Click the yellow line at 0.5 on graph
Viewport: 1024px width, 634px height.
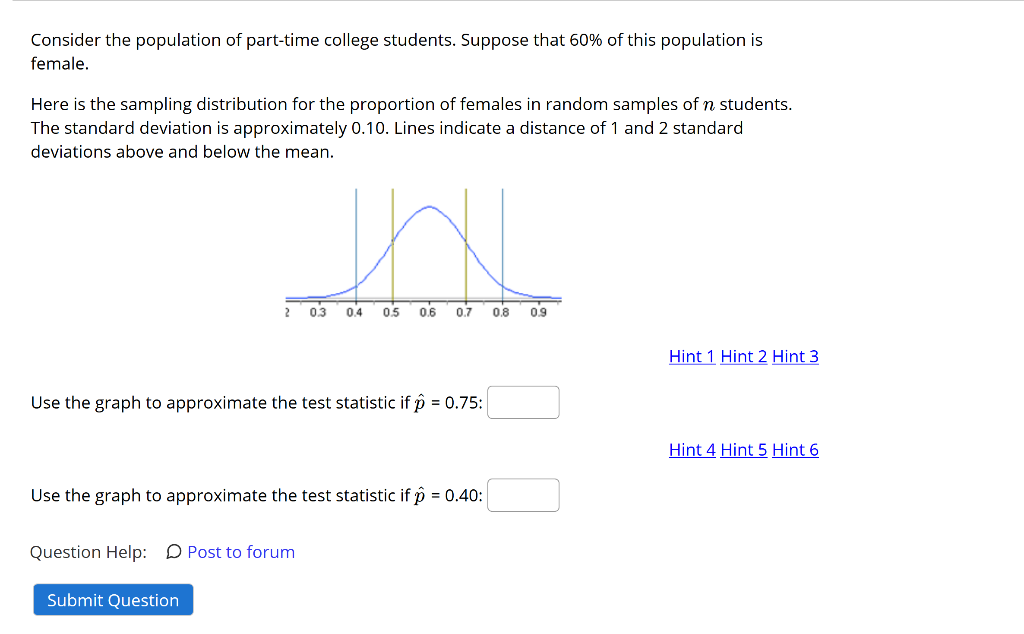click(393, 245)
